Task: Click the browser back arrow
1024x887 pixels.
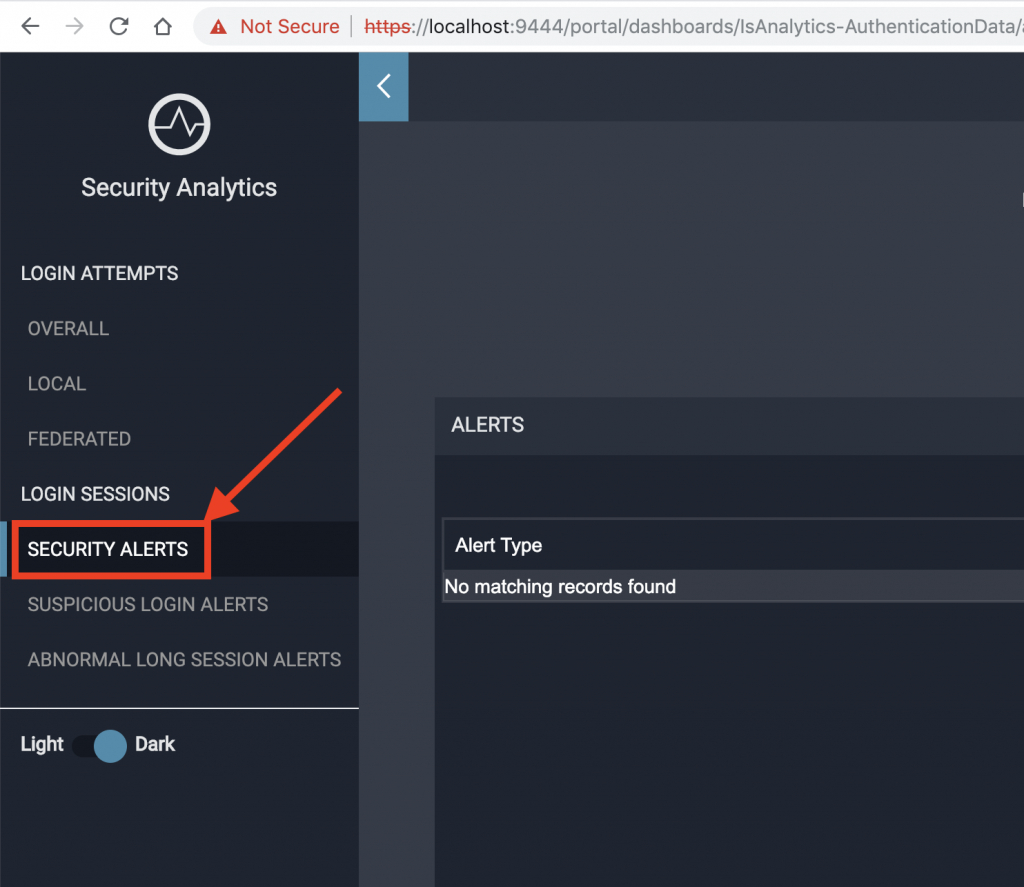Action: 30,27
